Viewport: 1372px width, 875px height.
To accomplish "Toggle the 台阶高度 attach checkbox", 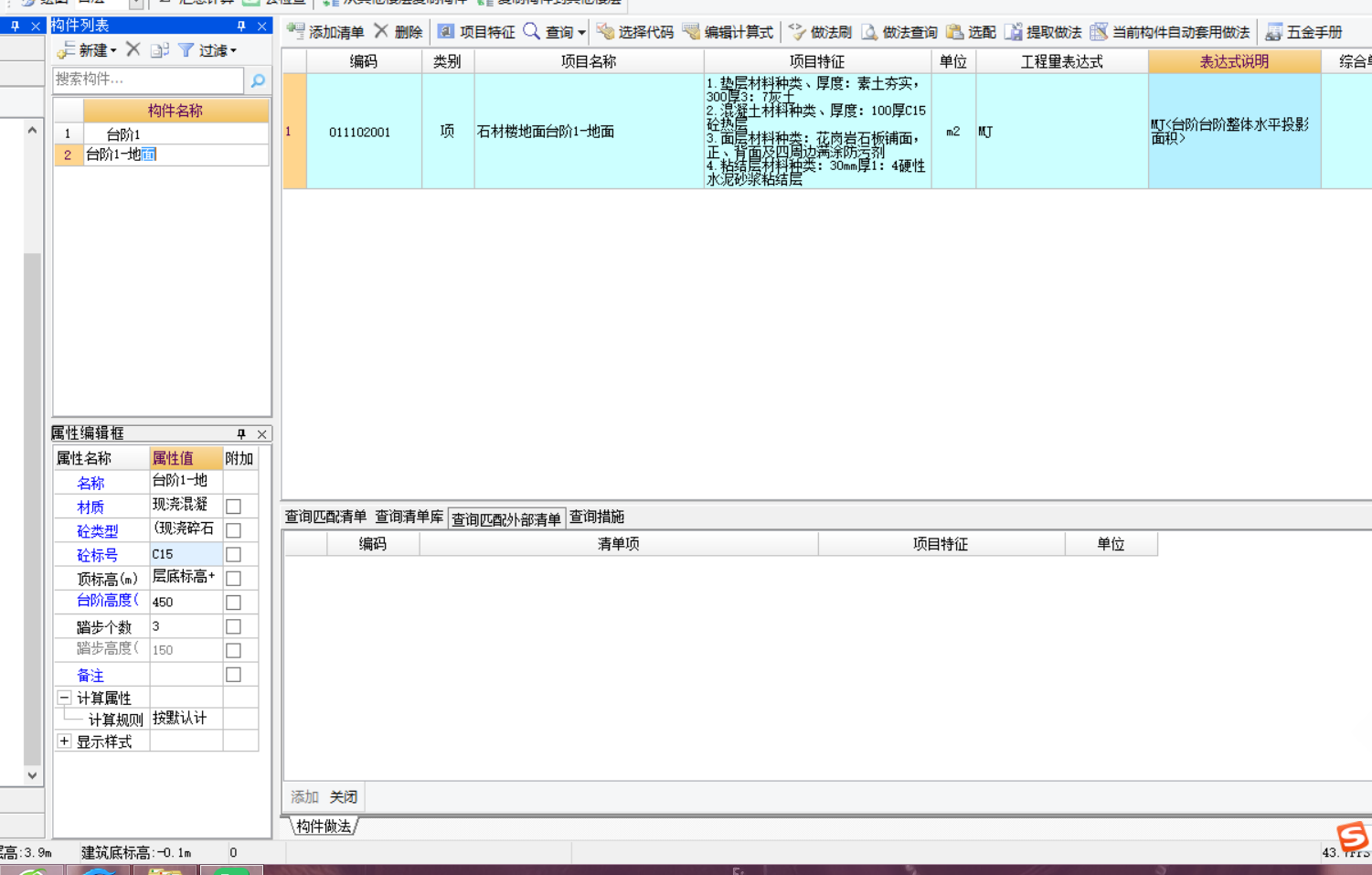I will (x=234, y=603).
